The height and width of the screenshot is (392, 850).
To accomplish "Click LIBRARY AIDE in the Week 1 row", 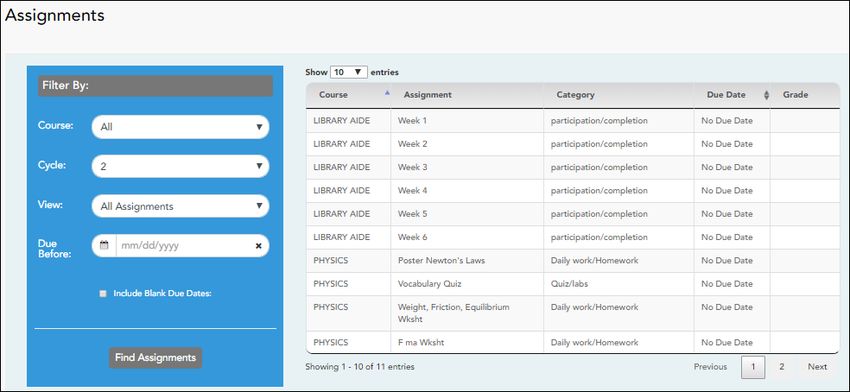I will click(x=342, y=121).
